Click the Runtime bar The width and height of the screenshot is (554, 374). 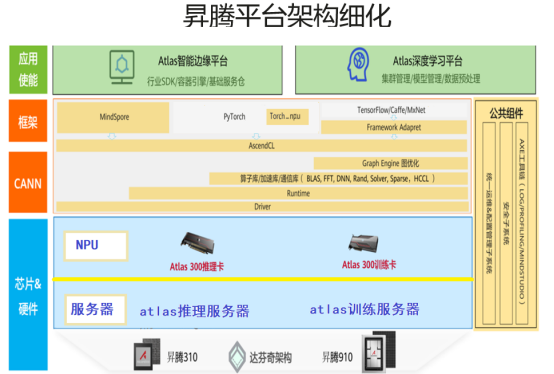(299, 193)
